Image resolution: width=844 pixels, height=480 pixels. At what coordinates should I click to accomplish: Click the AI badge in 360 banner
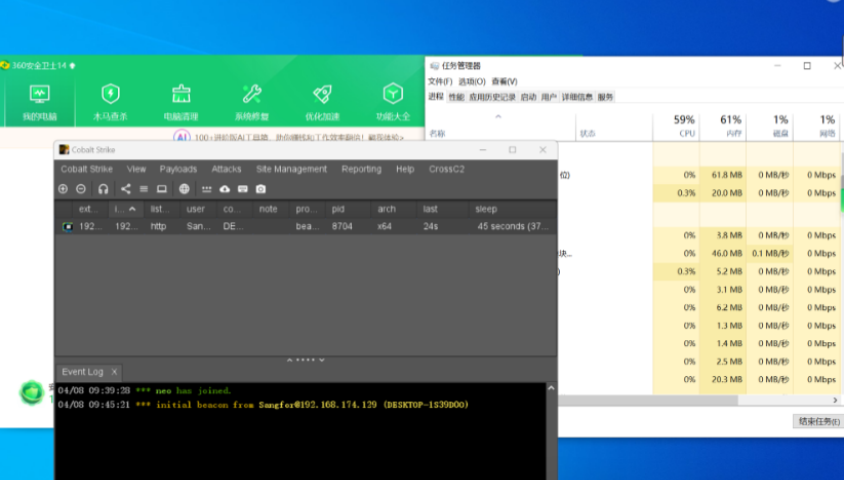click(x=182, y=137)
